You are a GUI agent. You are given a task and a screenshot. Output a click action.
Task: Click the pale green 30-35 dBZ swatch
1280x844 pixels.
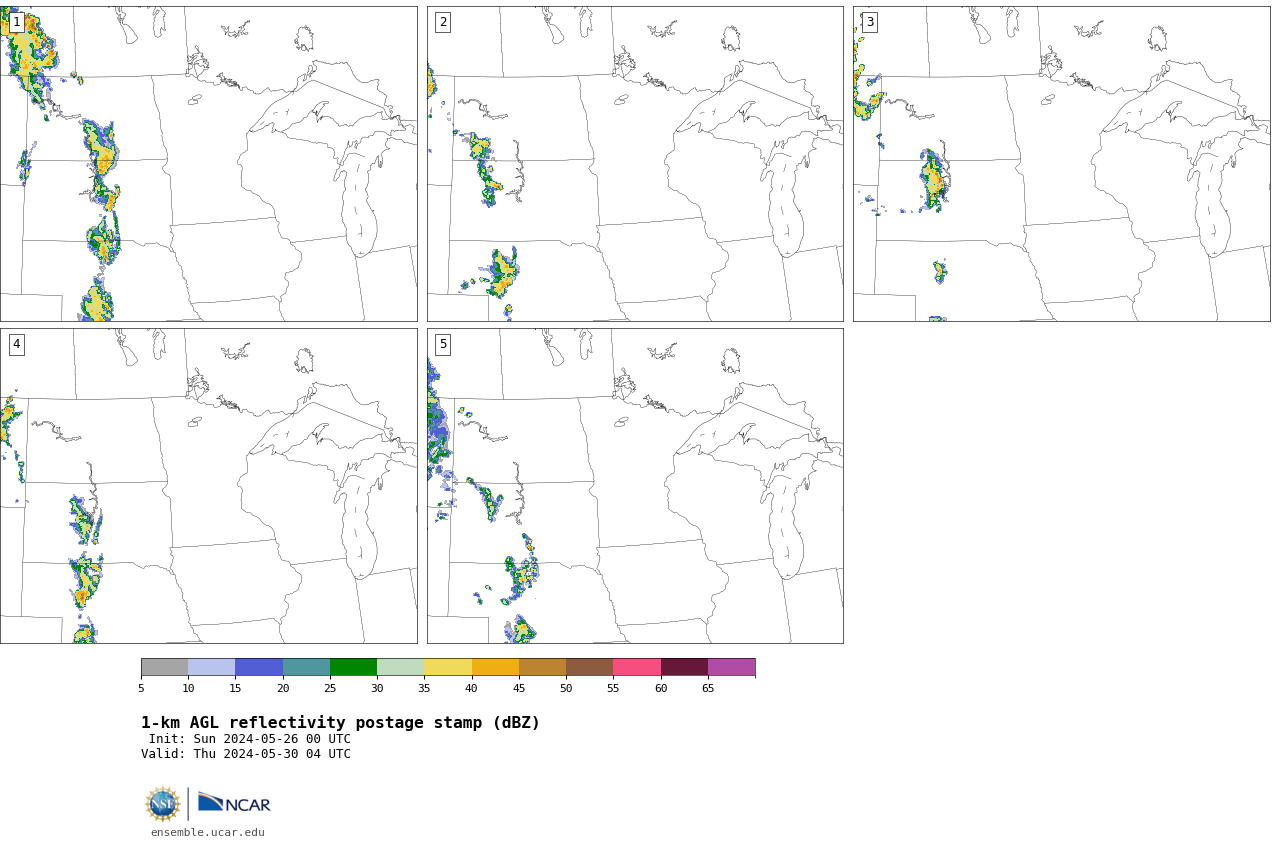(x=401, y=667)
